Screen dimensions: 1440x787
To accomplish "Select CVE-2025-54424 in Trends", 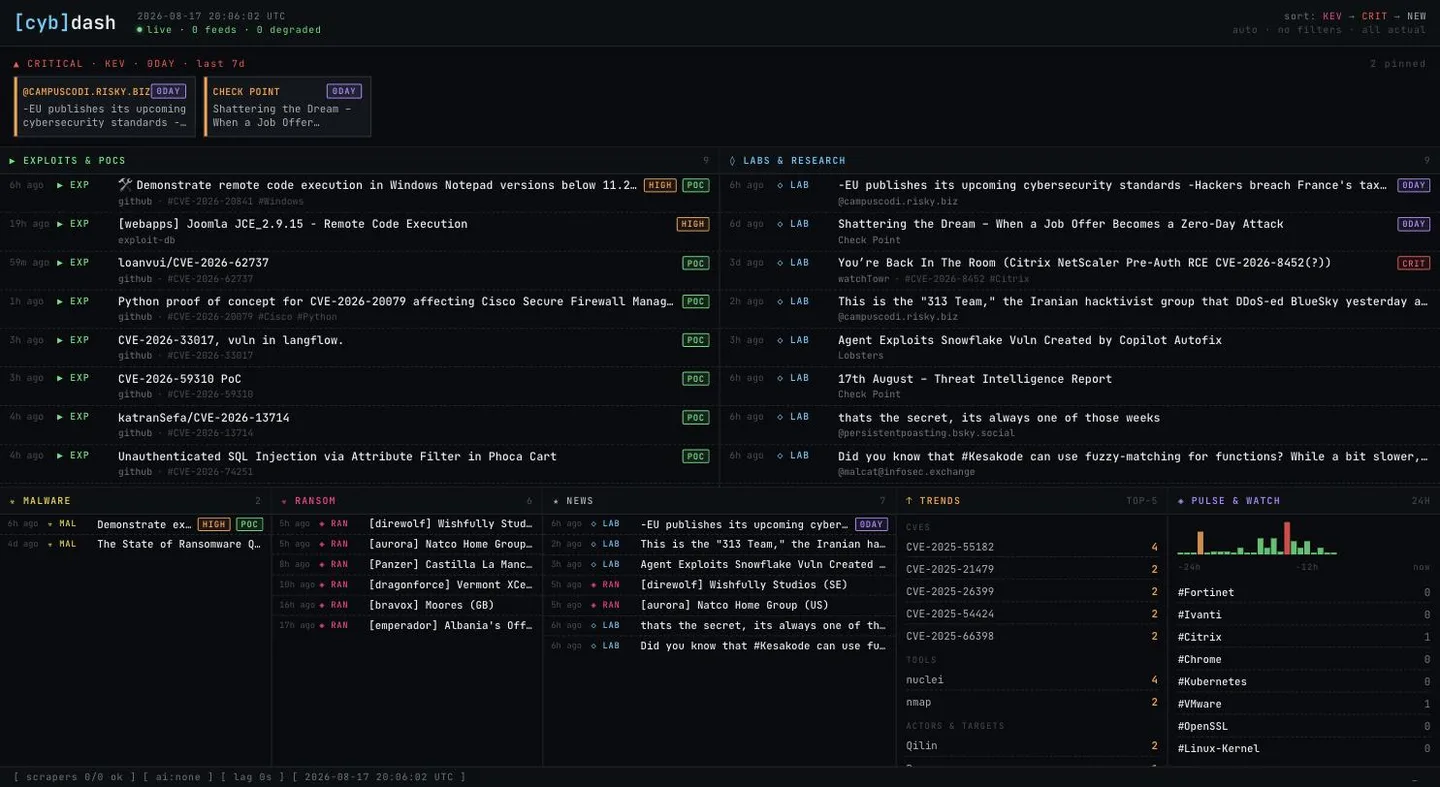I will pyautogui.click(x=1032, y=614).
